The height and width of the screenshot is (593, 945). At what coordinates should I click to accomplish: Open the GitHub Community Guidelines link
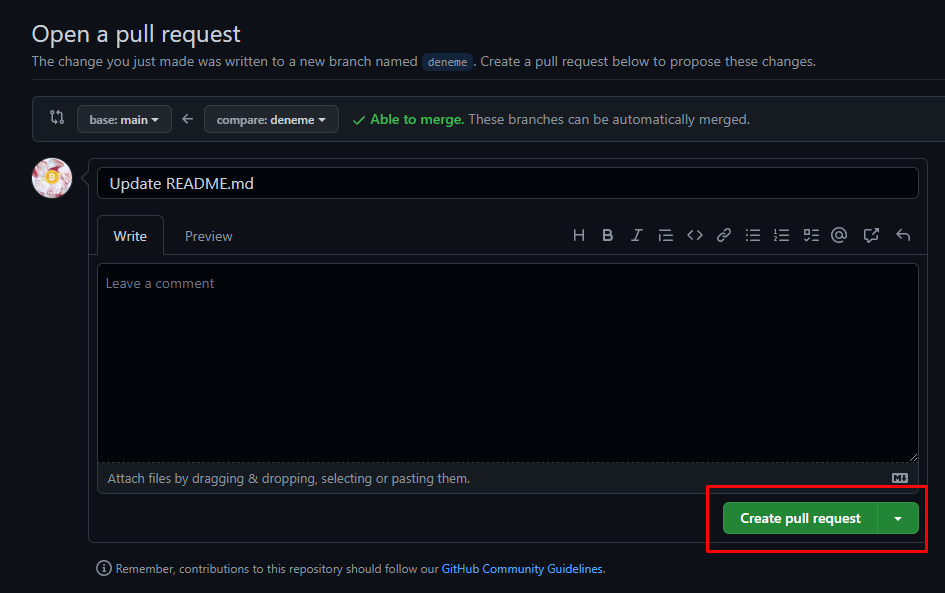point(522,569)
